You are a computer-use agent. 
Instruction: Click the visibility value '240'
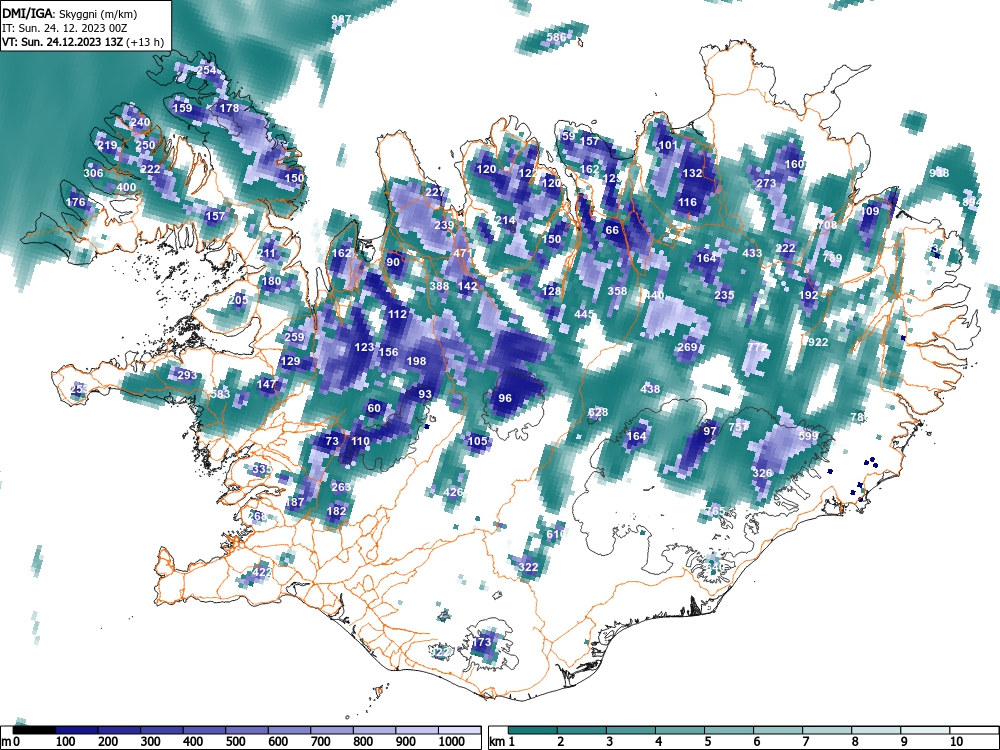tap(140, 122)
